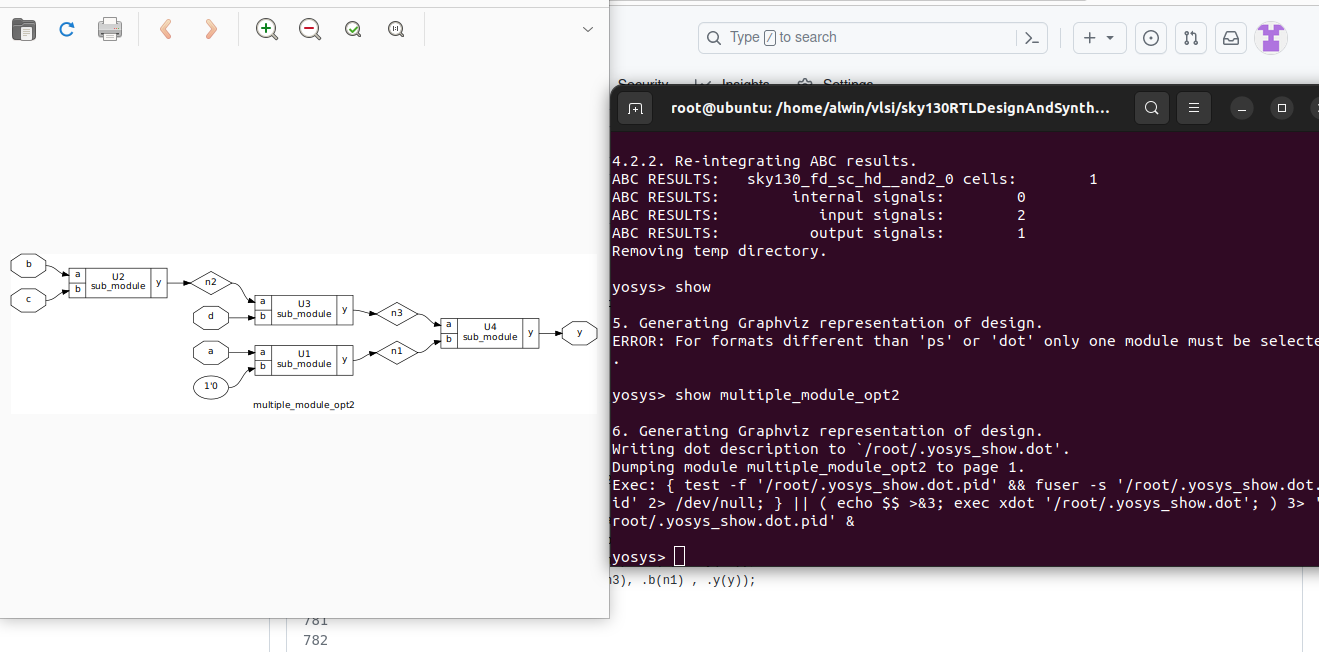Zoom graph to fit the window
The image size is (1319, 652).
click(352, 29)
